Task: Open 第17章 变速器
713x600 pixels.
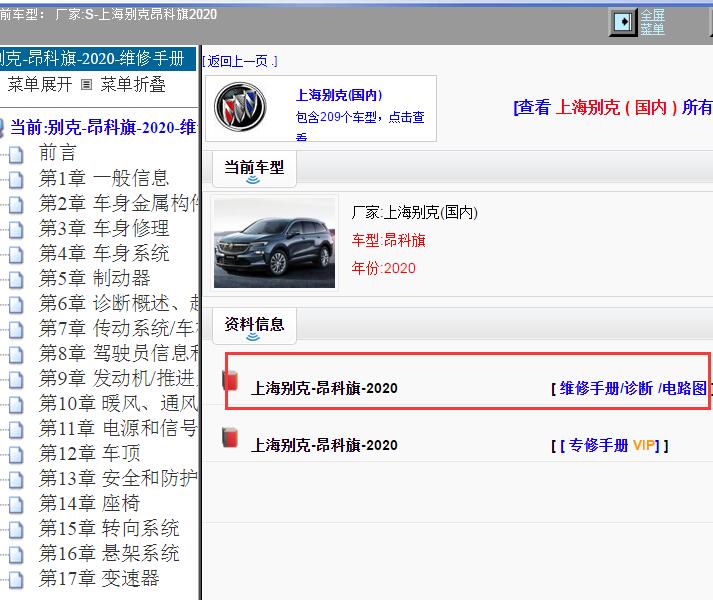Action: tap(99, 578)
